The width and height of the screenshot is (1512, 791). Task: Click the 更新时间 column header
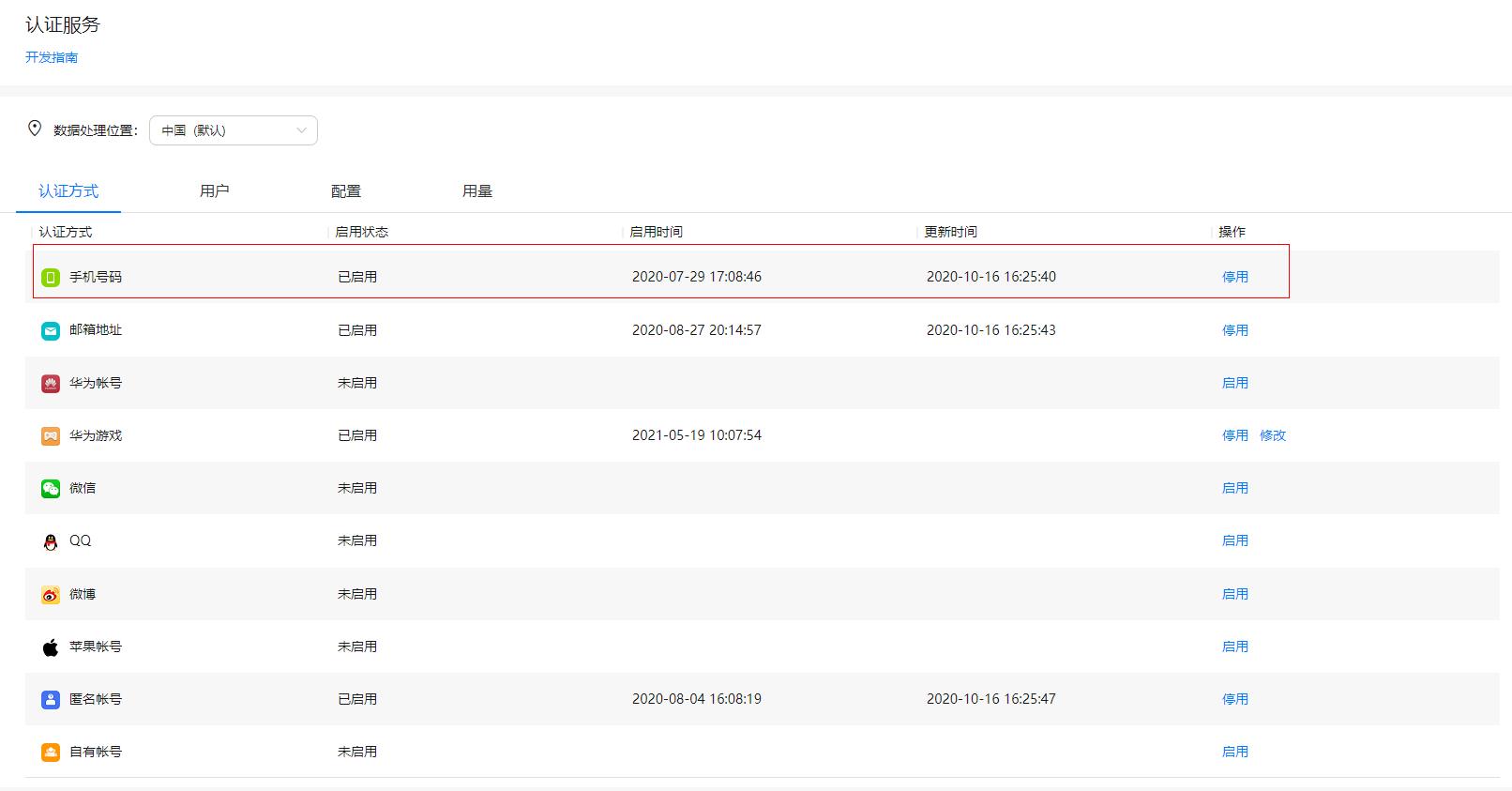pos(950,232)
